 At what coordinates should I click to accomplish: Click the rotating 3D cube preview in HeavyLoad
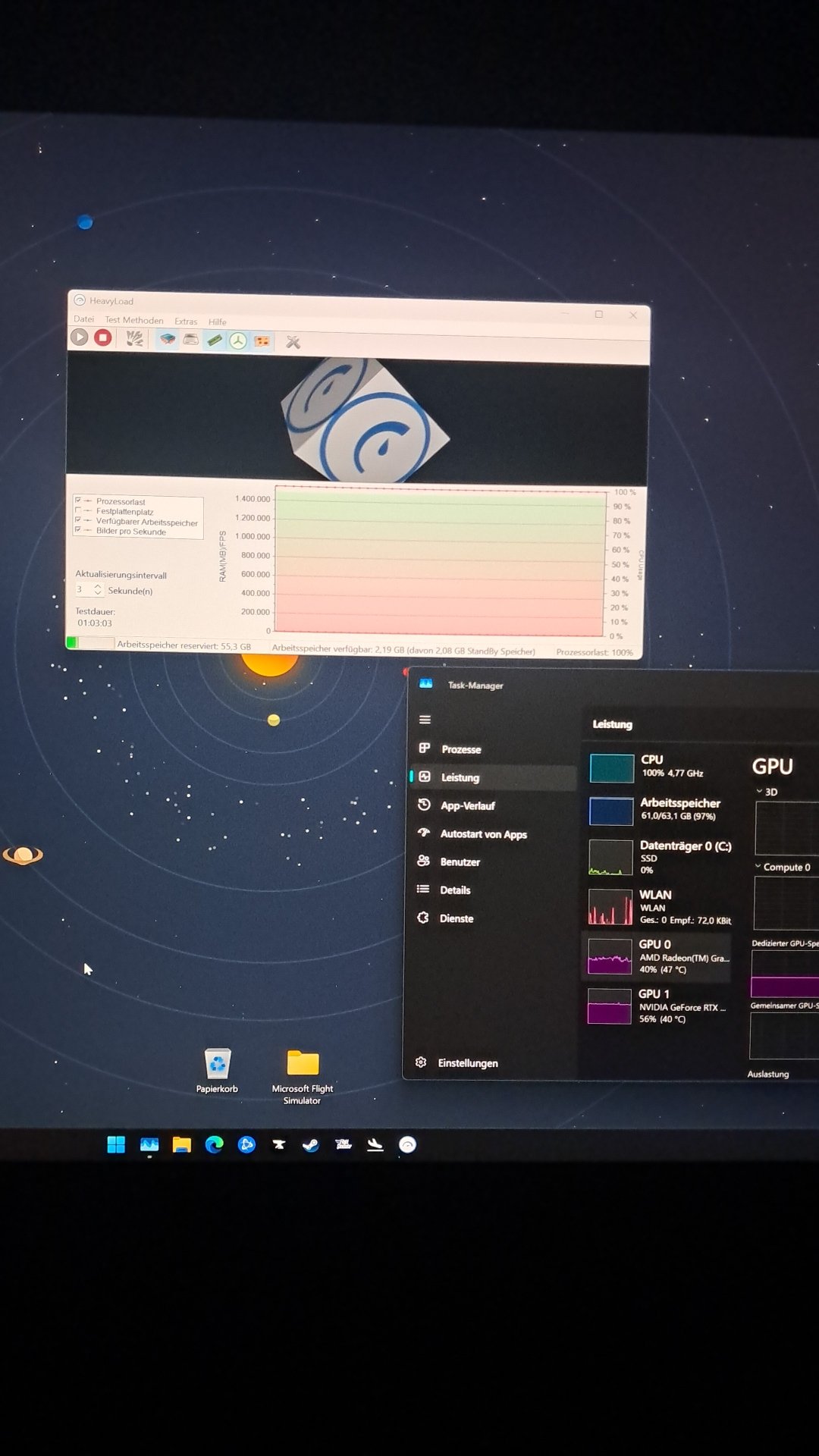pyautogui.click(x=365, y=420)
